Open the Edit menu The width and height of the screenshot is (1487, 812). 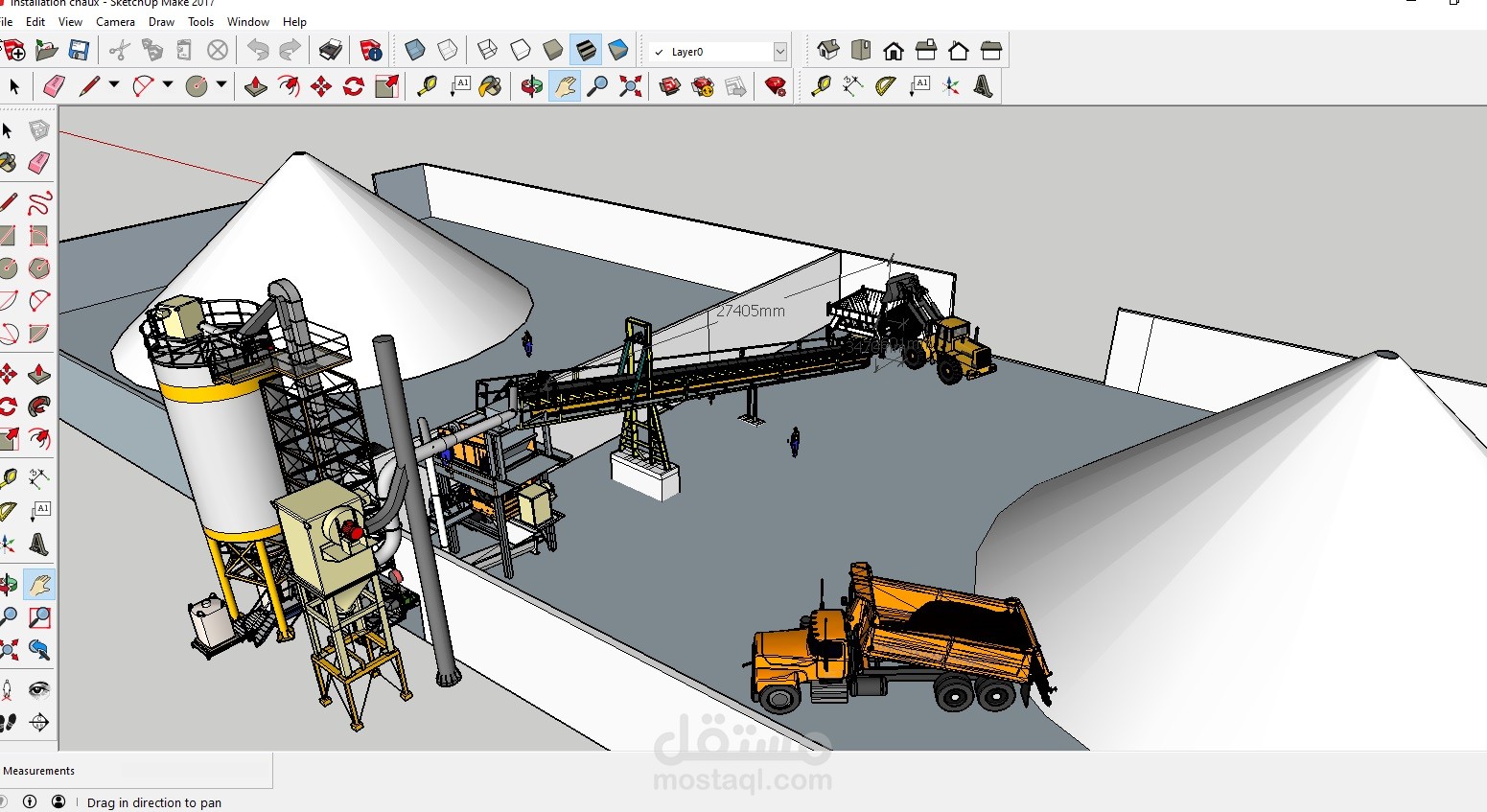pos(35,22)
